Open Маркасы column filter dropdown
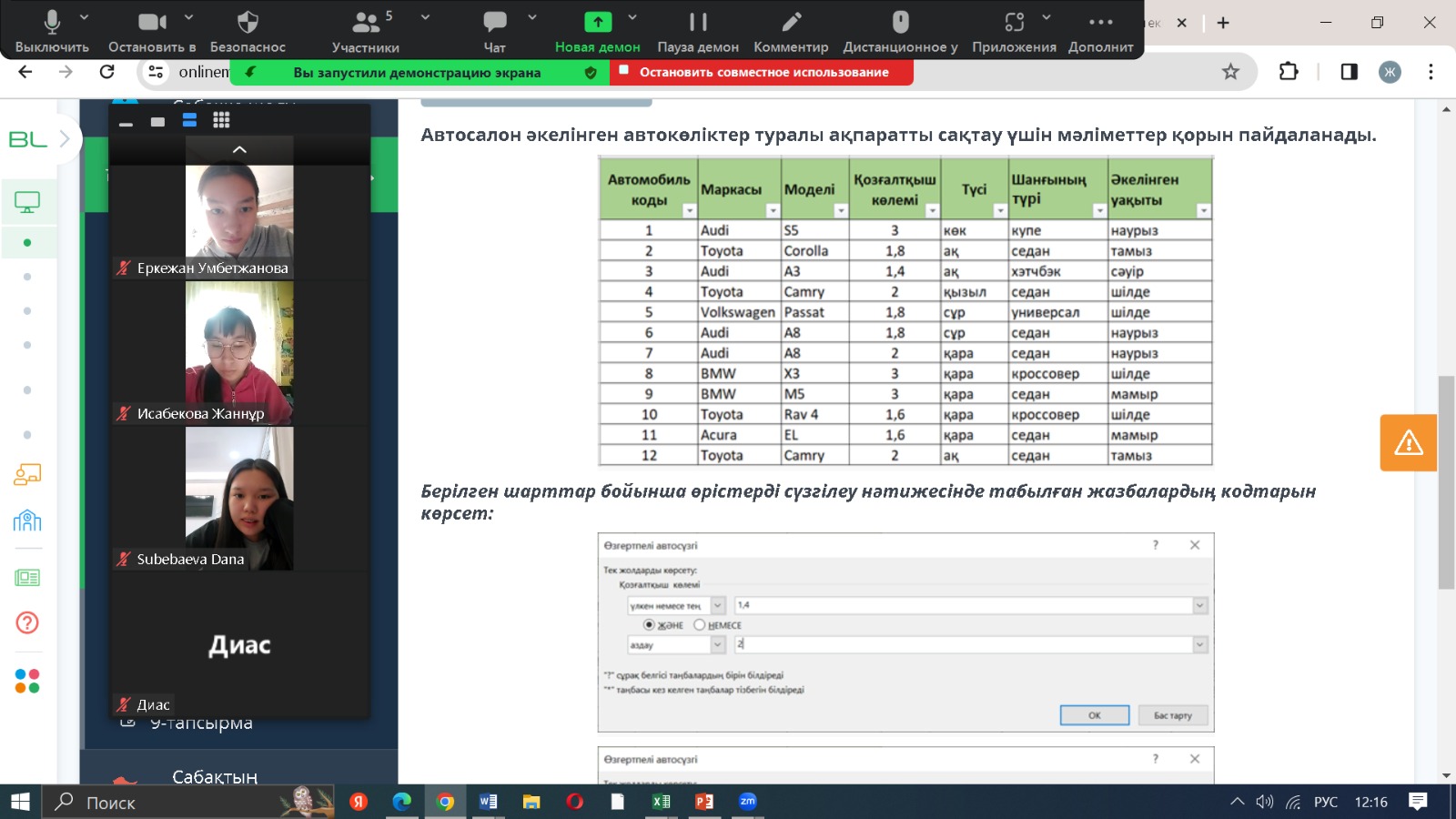Screen dimensions: 1456x819 pos(773,210)
